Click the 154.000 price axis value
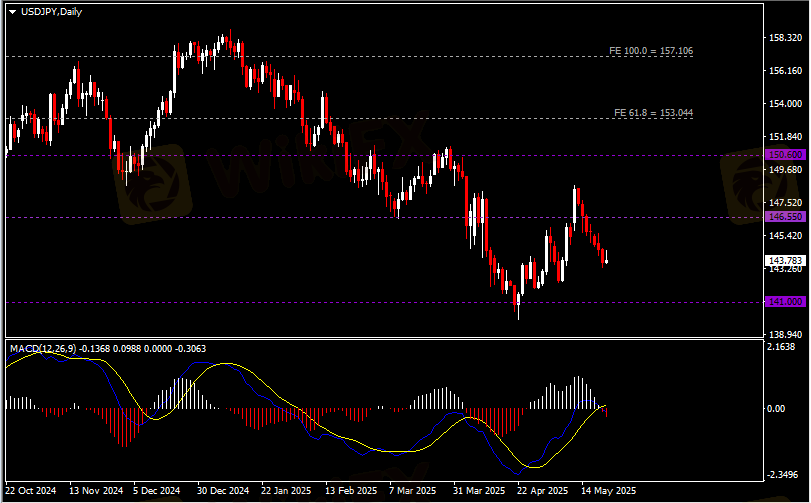This screenshot has height=503, width=811. (786, 103)
